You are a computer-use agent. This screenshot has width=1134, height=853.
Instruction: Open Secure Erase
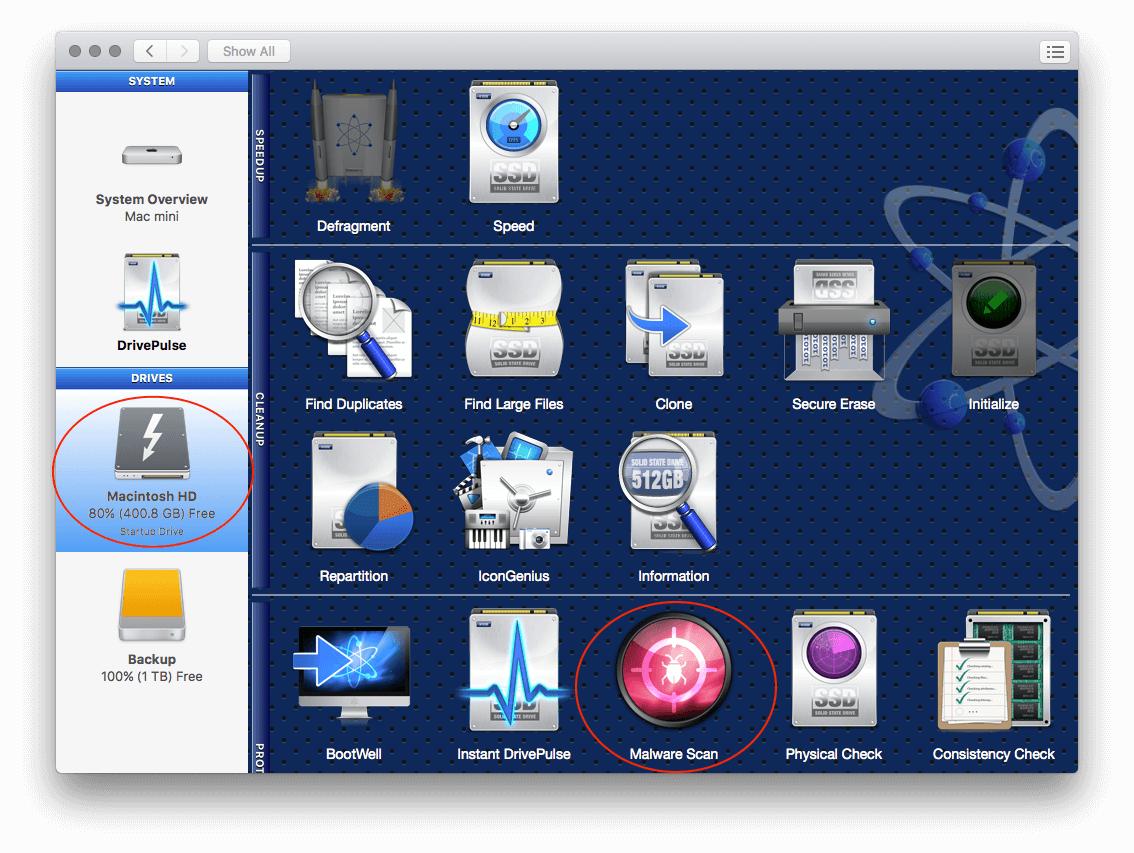click(834, 320)
